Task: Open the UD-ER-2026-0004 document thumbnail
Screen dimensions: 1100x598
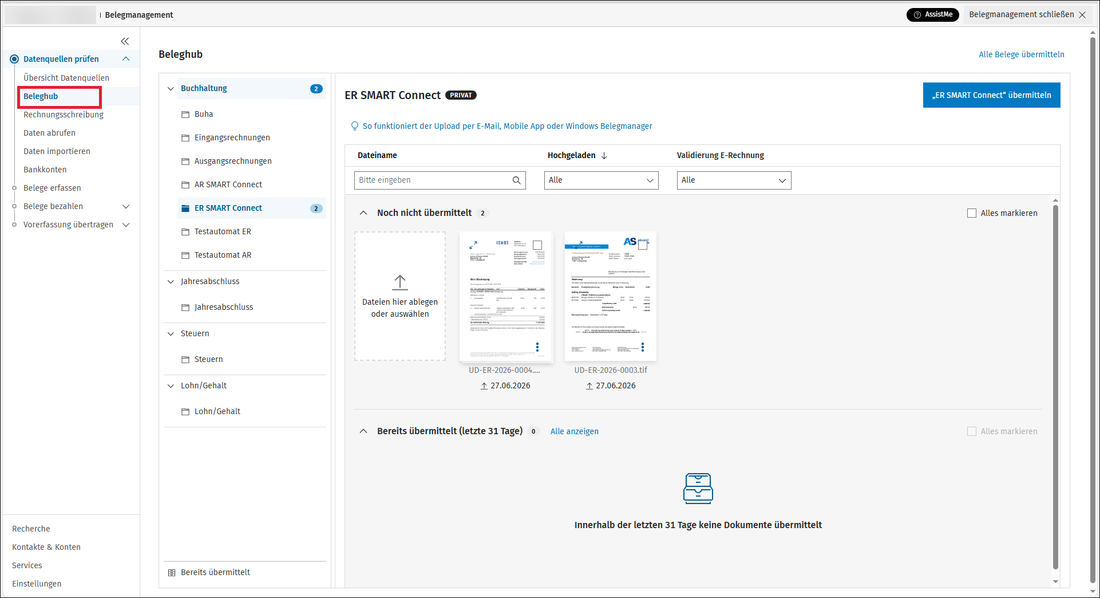Action: 506,296
